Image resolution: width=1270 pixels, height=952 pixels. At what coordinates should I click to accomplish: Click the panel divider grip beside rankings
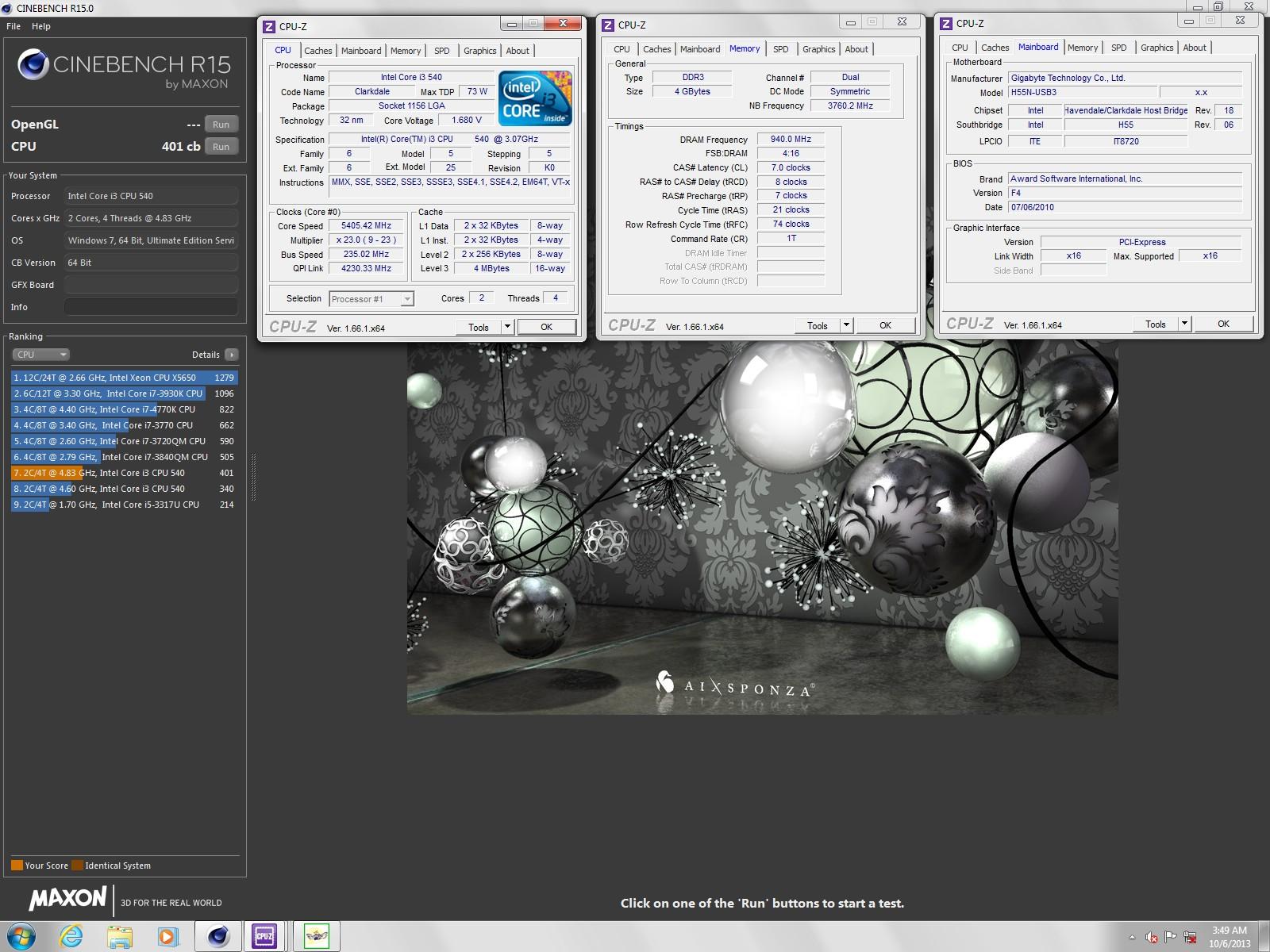[x=253, y=477]
